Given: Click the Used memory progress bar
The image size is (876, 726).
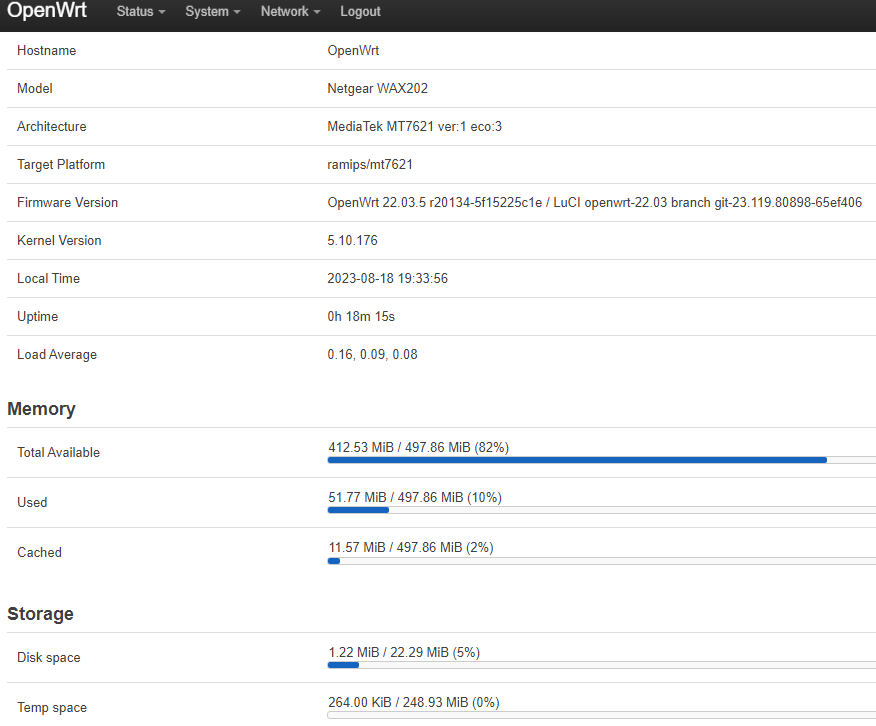Looking at the screenshot, I should coord(602,510).
